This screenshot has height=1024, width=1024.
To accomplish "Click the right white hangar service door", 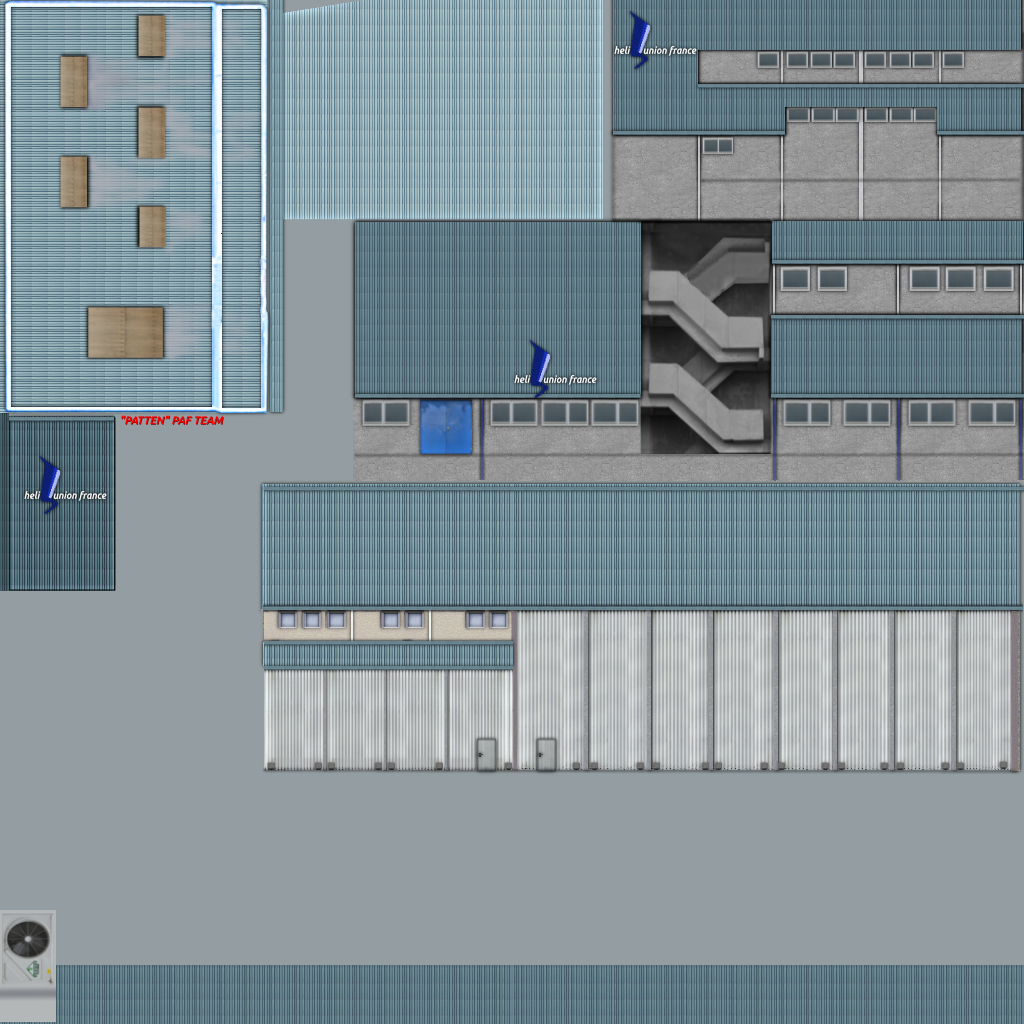I will 546,754.
